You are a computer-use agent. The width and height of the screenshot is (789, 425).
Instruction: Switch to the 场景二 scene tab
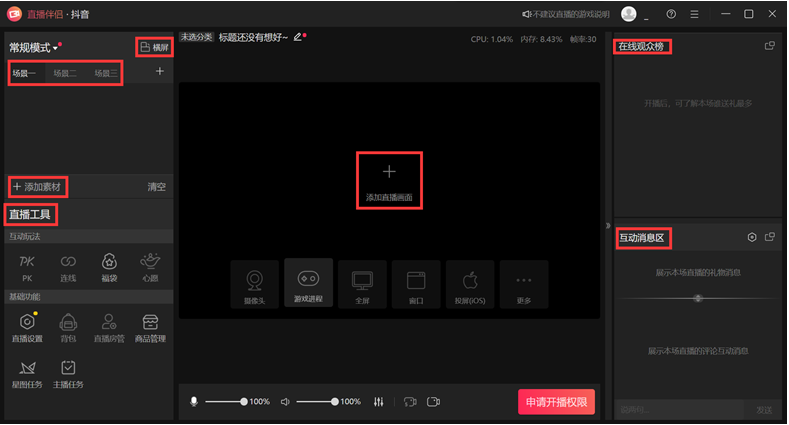coord(64,73)
